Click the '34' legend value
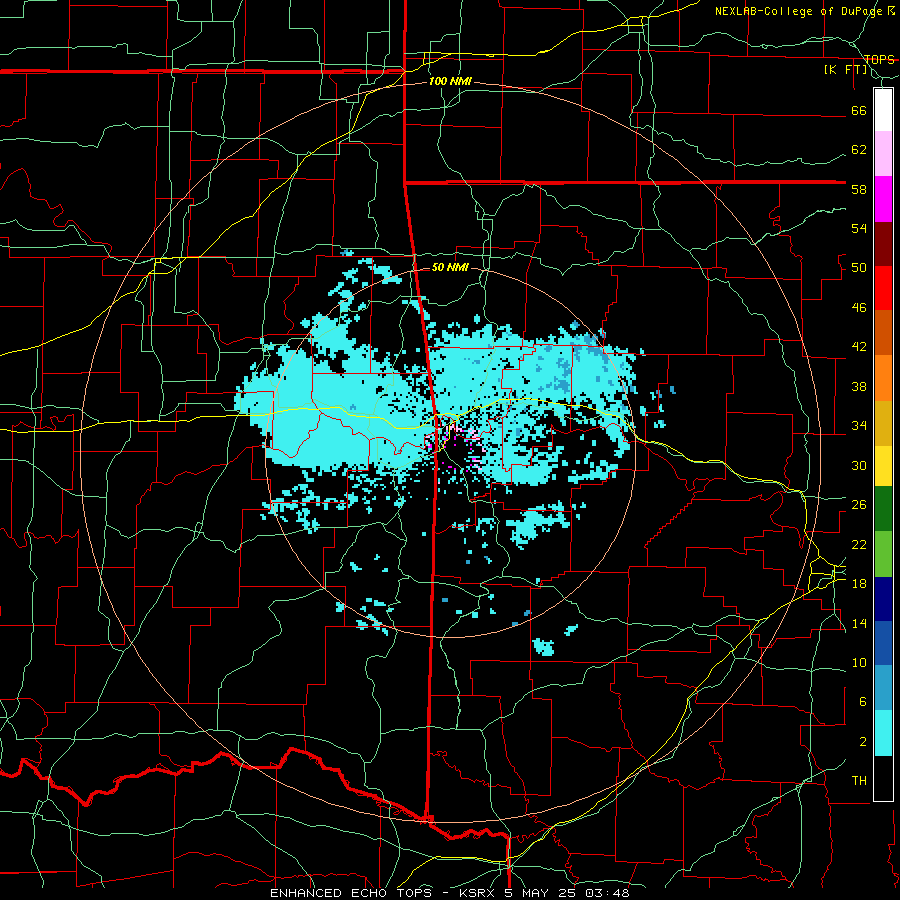Screen dimensions: 900x900 859,425
